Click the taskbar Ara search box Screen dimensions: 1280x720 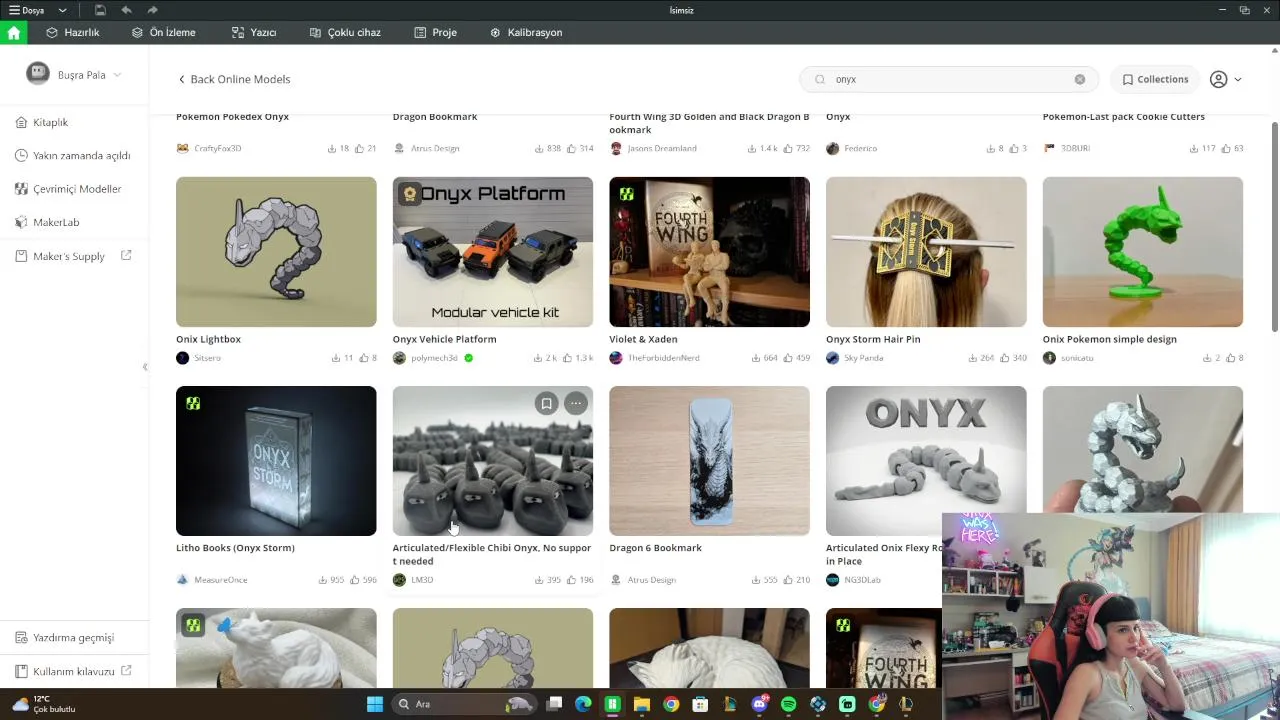(x=465, y=704)
